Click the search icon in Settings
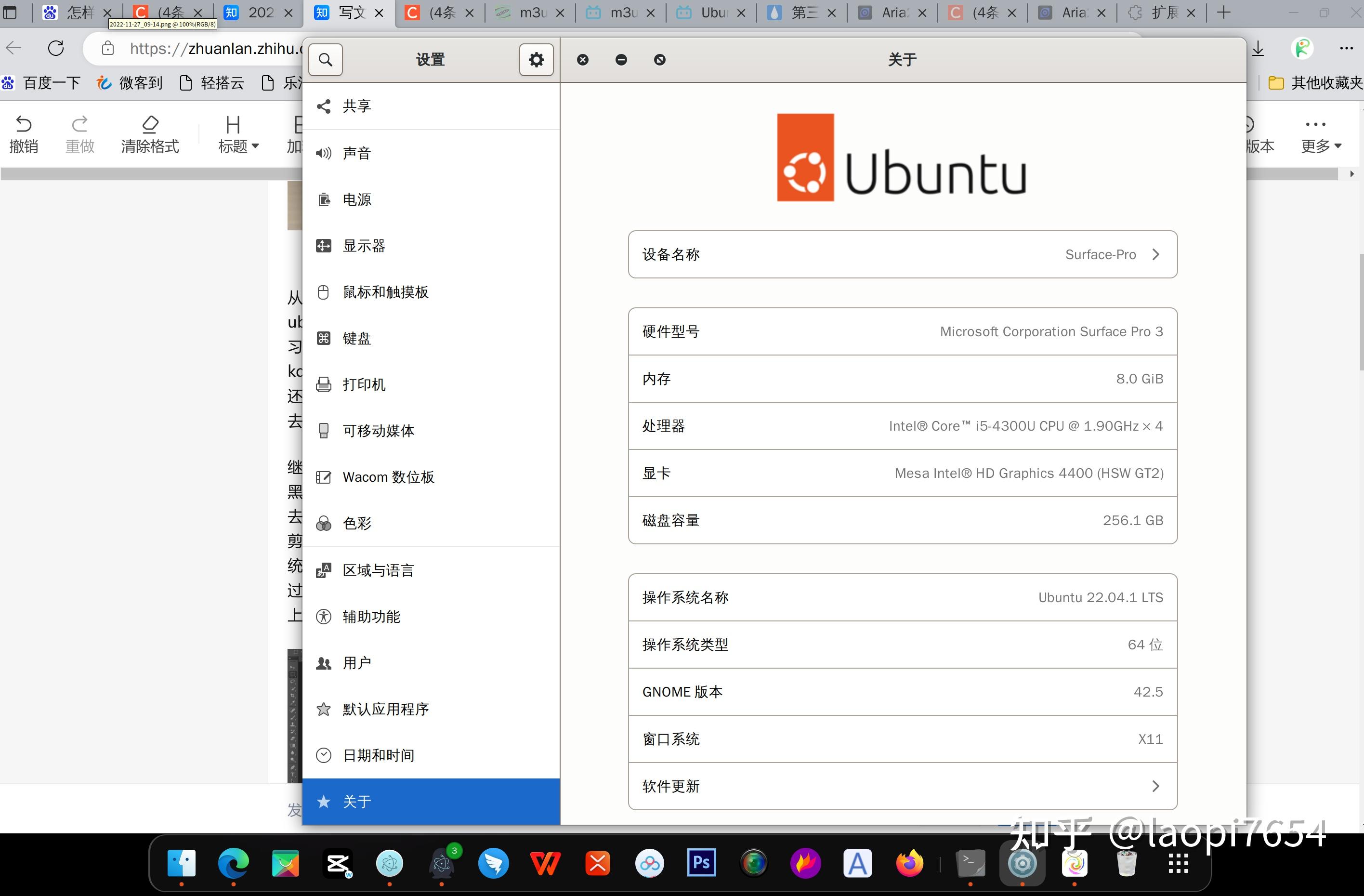Viewport: 1364px width, 896px height. (325, 60)
